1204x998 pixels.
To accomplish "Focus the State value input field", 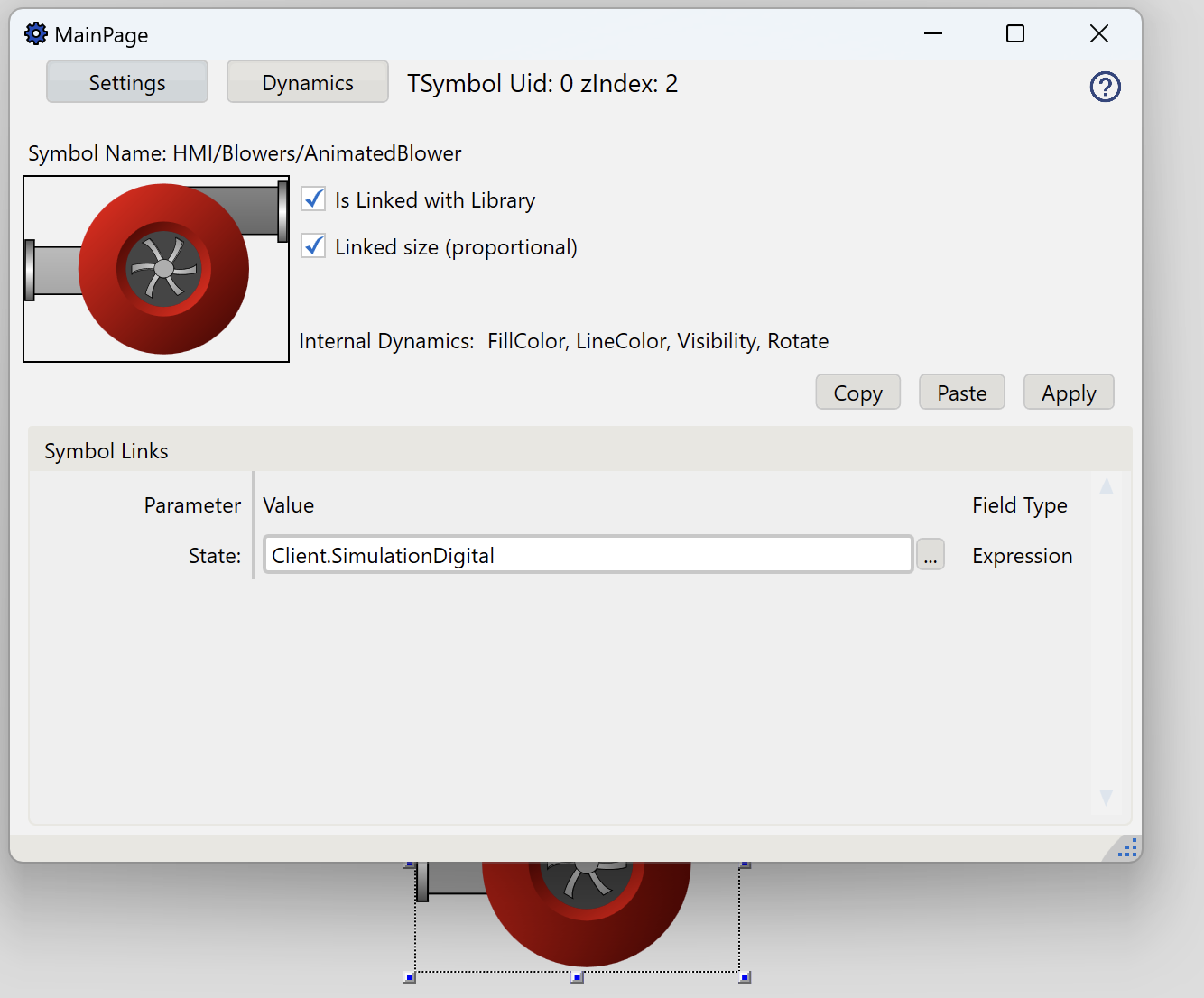I will [587, 555].
